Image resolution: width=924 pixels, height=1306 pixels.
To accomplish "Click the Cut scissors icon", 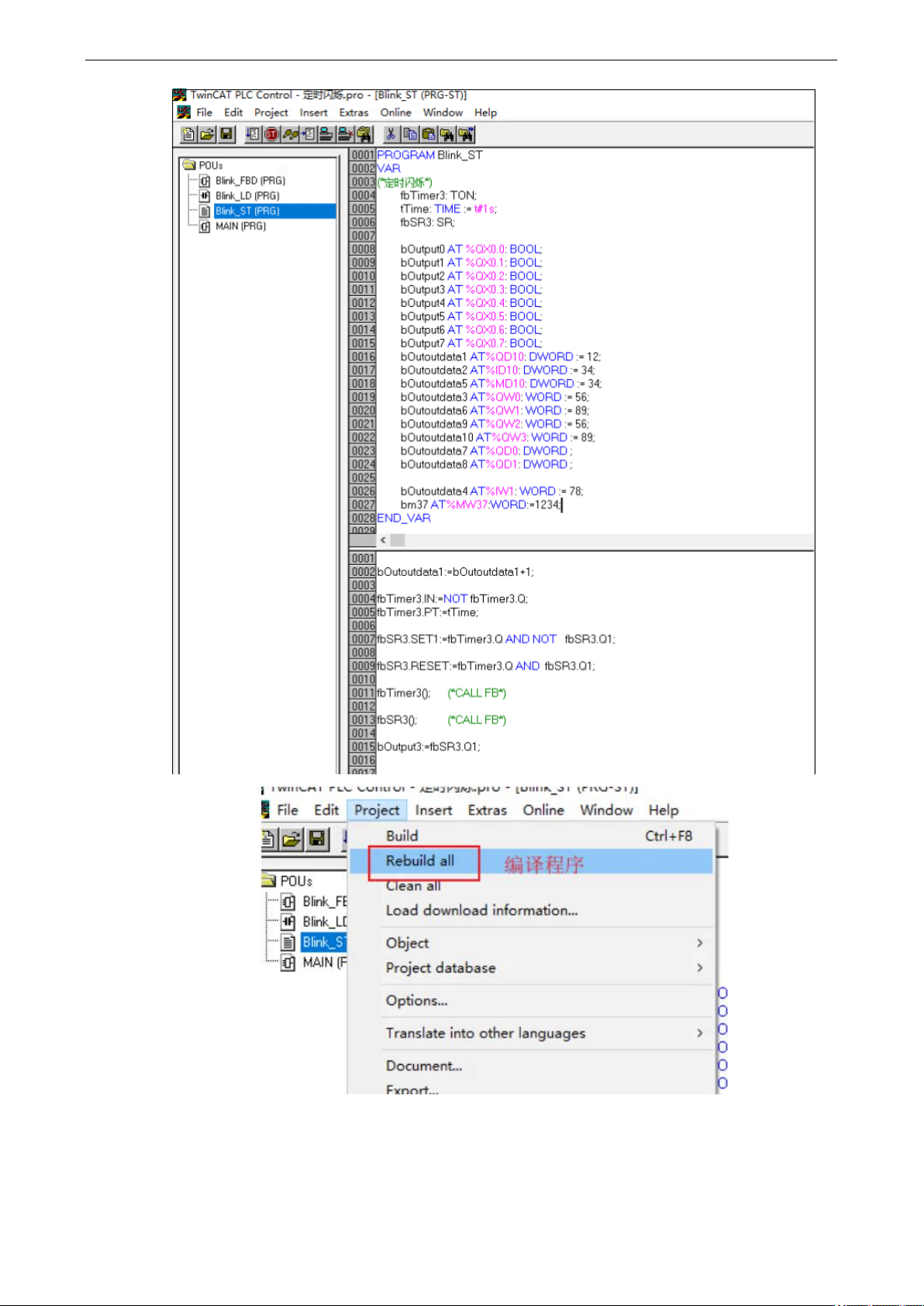I will tap(391, 134).
